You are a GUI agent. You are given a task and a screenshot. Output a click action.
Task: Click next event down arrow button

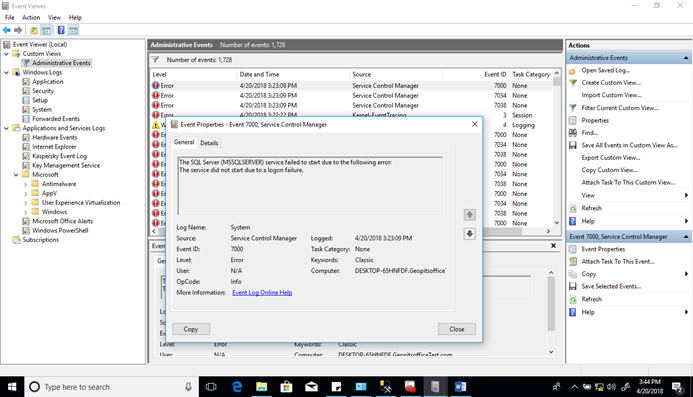[x=469, y=233]
